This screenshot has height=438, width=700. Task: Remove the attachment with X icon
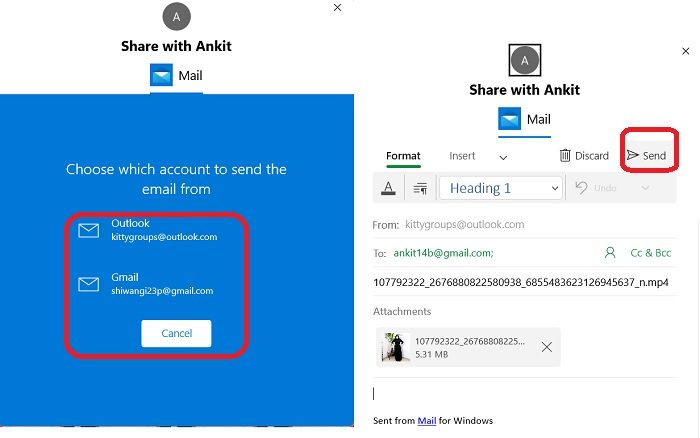point(546,347)
